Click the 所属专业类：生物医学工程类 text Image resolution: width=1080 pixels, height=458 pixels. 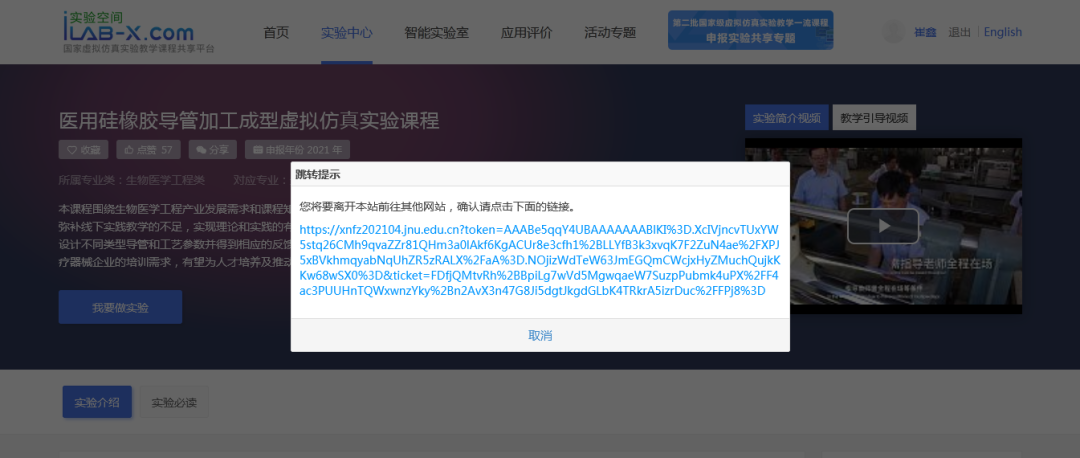132,180
